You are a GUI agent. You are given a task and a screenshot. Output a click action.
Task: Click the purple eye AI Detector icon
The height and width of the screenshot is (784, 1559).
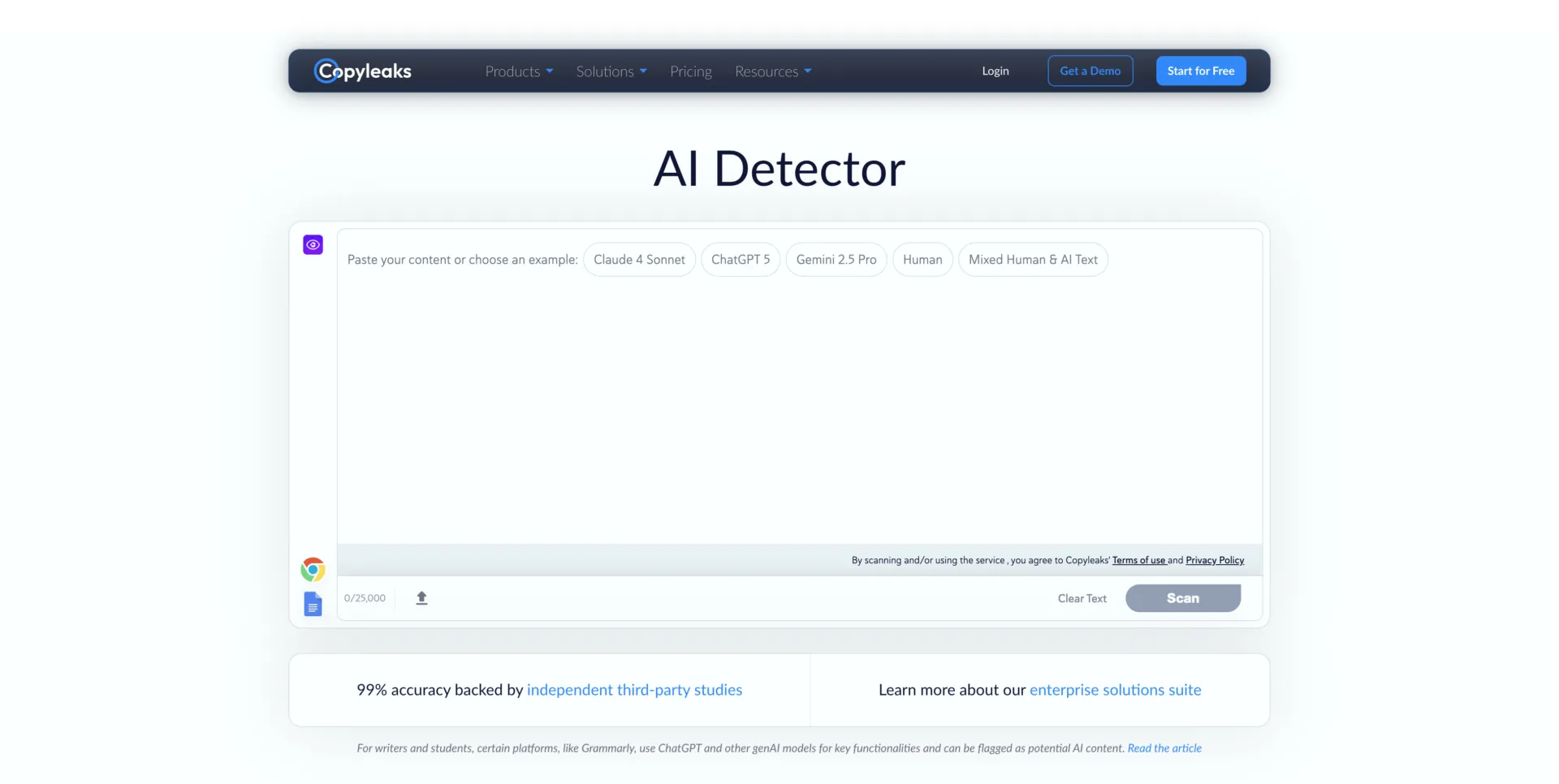[313, 244]
